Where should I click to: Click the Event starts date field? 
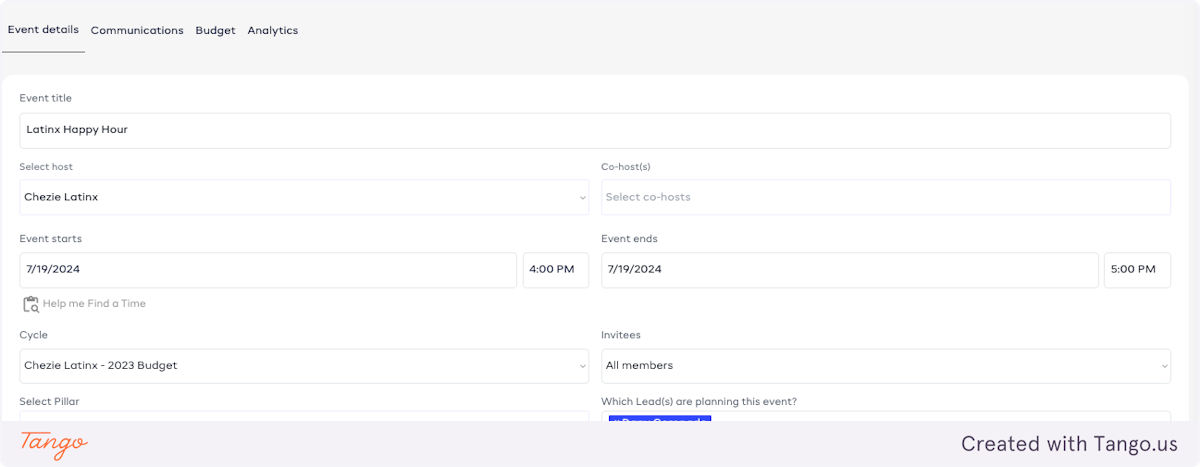(267, 270)
